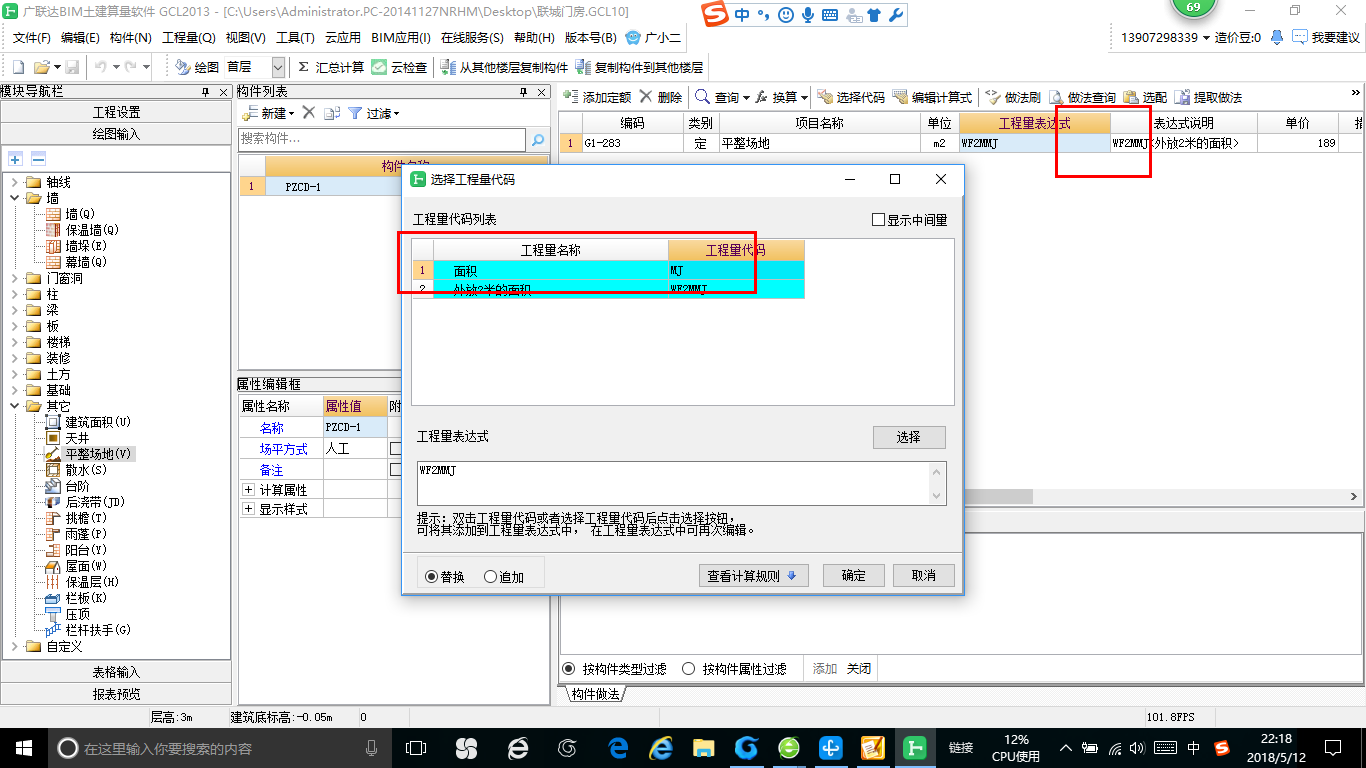1366x768 pixels.
Task: Click the 确定 button
Action: coord(854,575)
